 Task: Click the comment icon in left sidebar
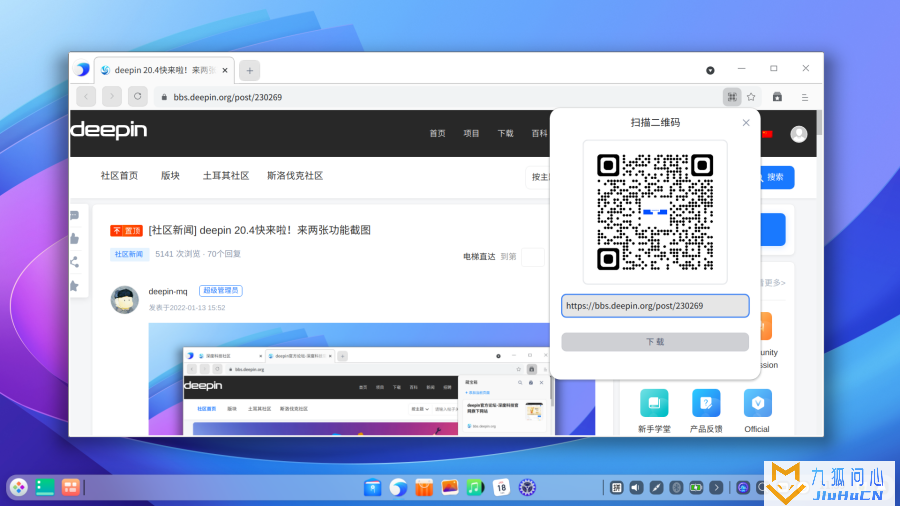click(x=75, y=216)
